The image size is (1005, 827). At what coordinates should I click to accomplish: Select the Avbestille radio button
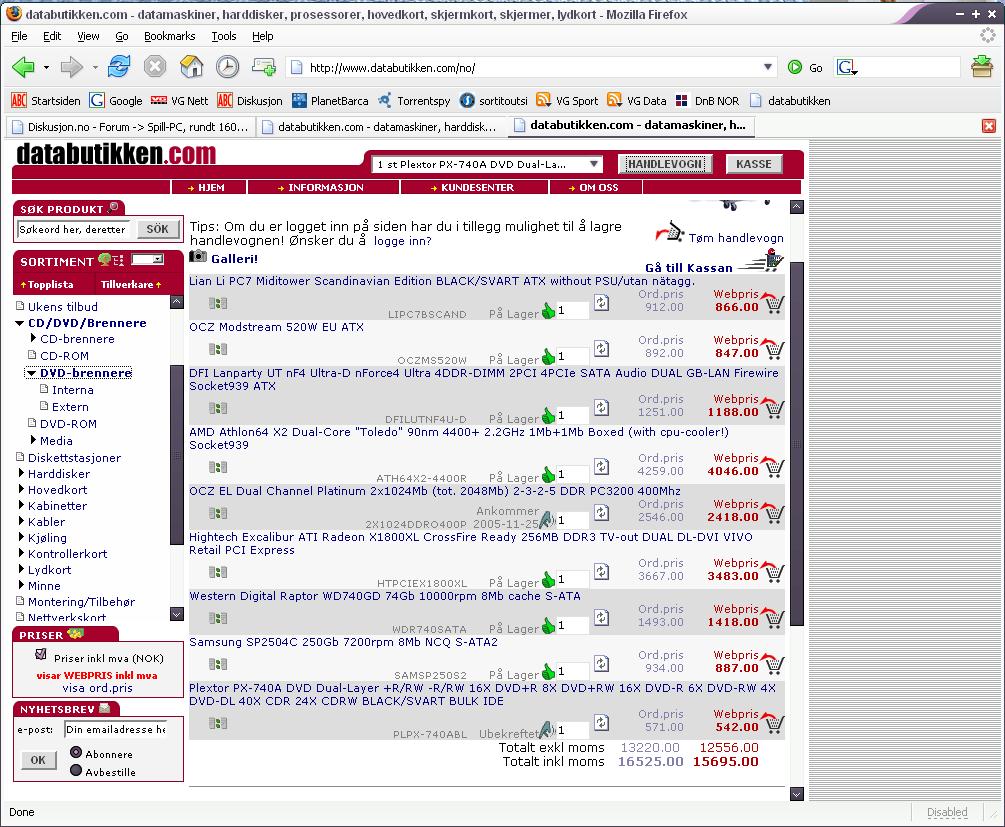76,770
